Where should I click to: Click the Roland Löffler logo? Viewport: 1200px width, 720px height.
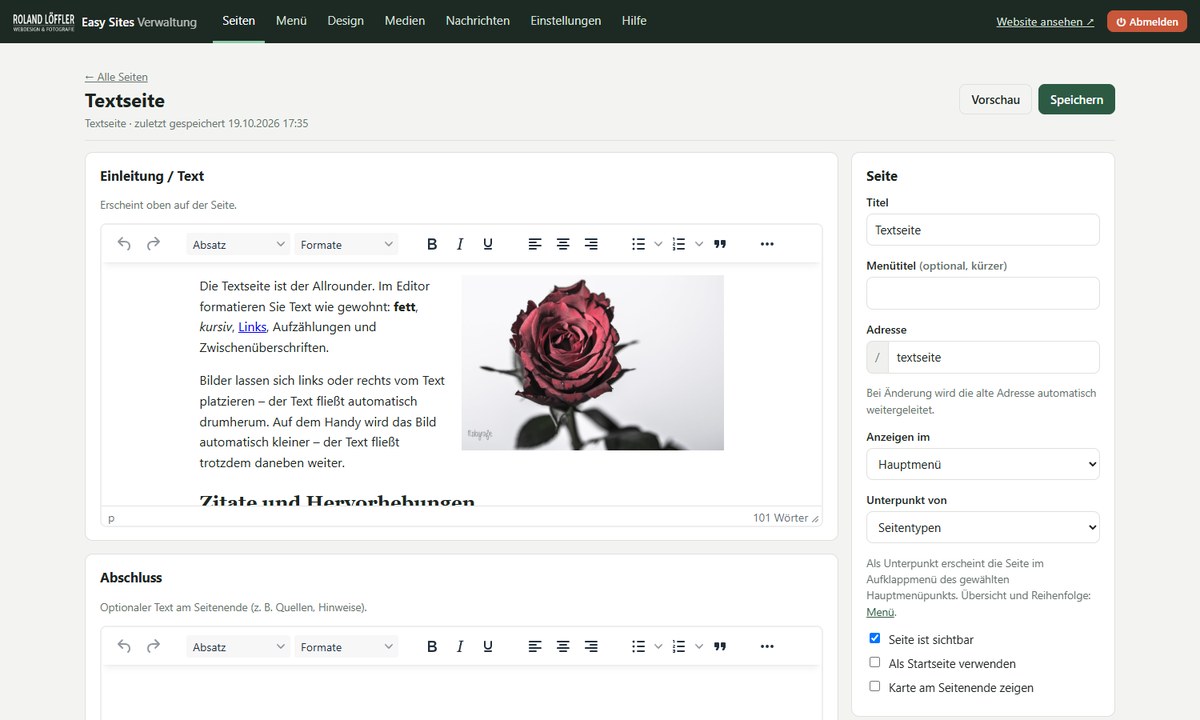click(43, 21)
